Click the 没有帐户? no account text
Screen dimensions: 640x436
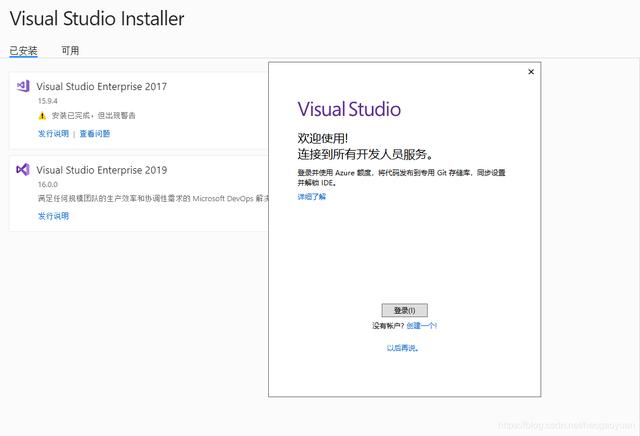tap(388, 325)
